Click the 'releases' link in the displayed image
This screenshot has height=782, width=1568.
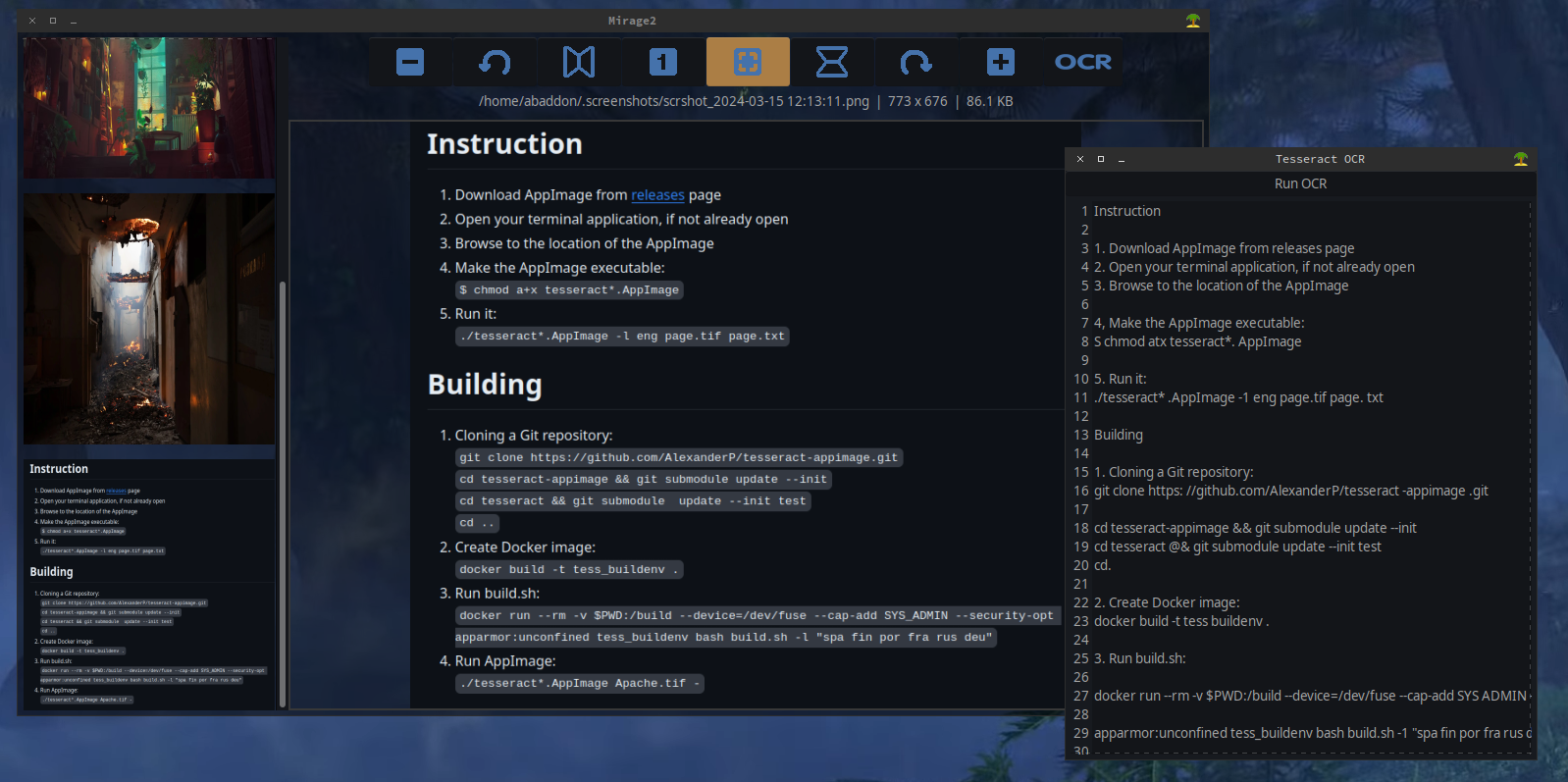(x=657, y=195)
